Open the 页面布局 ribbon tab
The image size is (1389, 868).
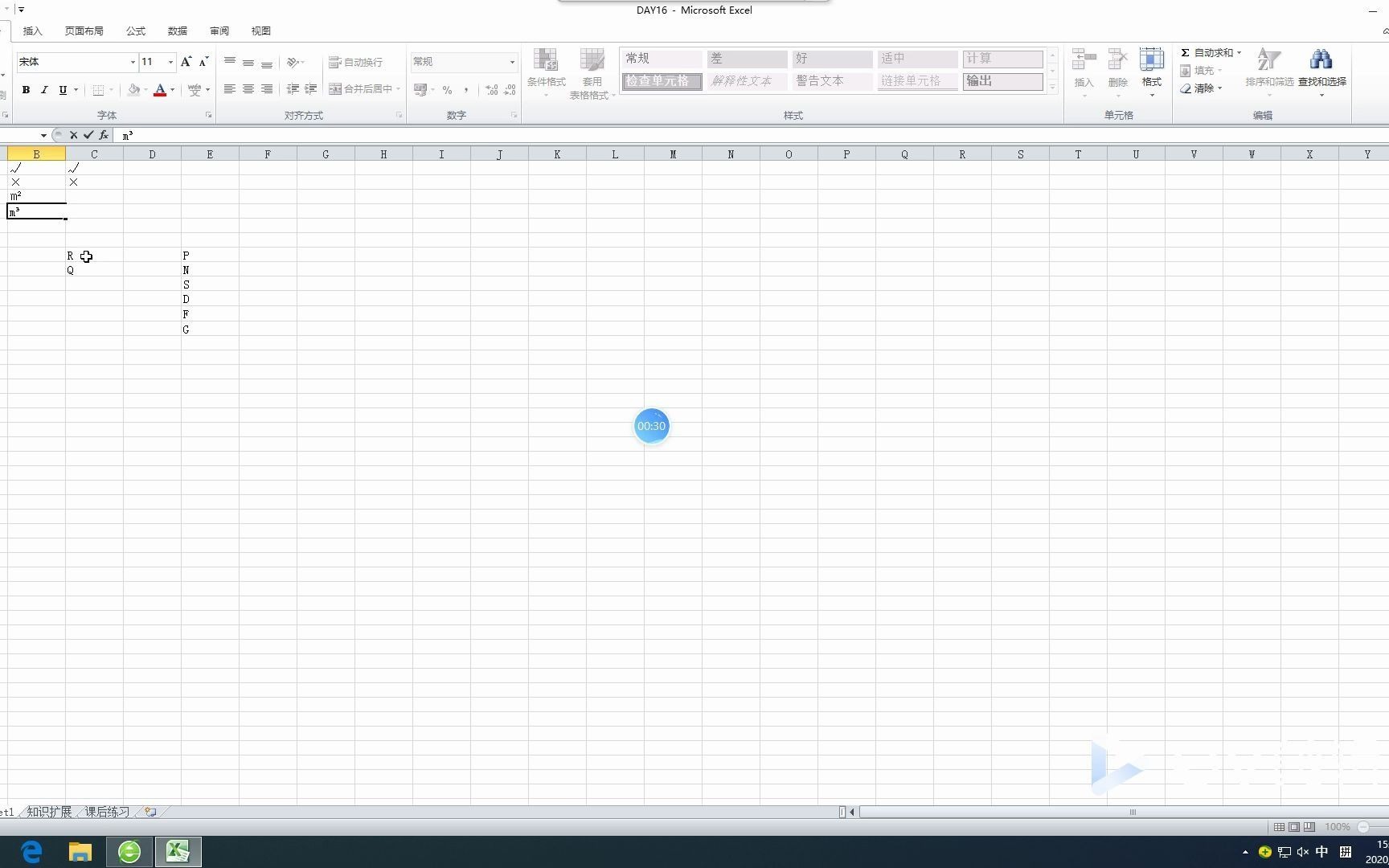pyautogui.click(x=84, y=31)
